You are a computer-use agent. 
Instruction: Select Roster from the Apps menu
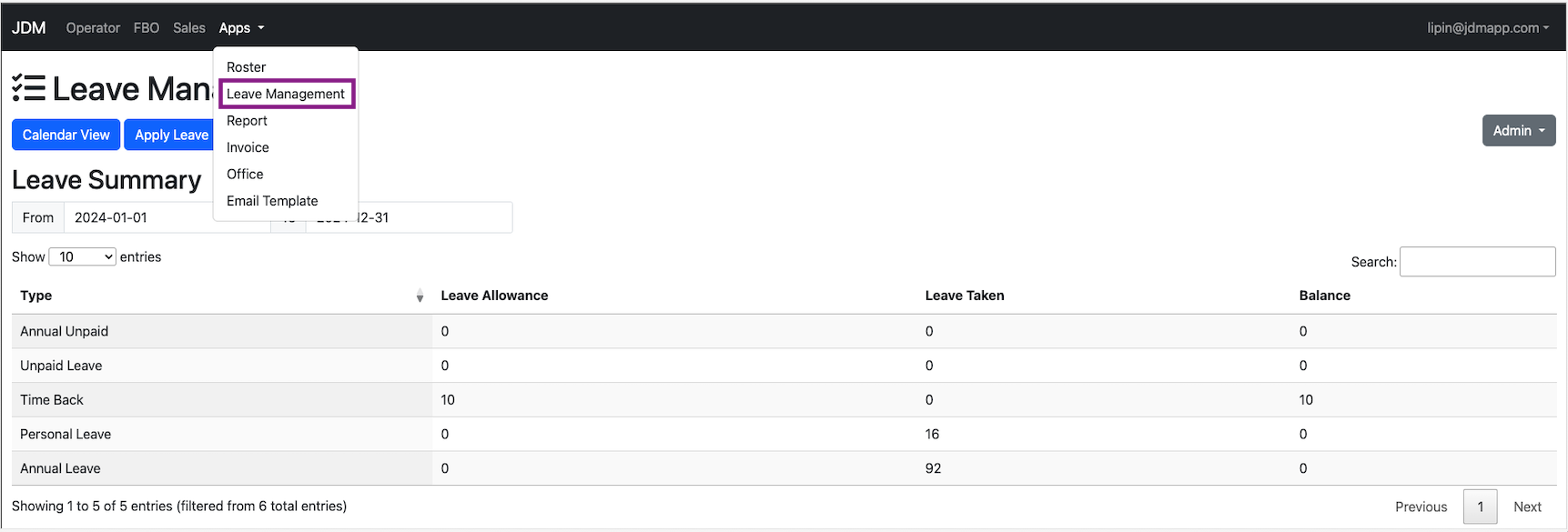(246, 67)
